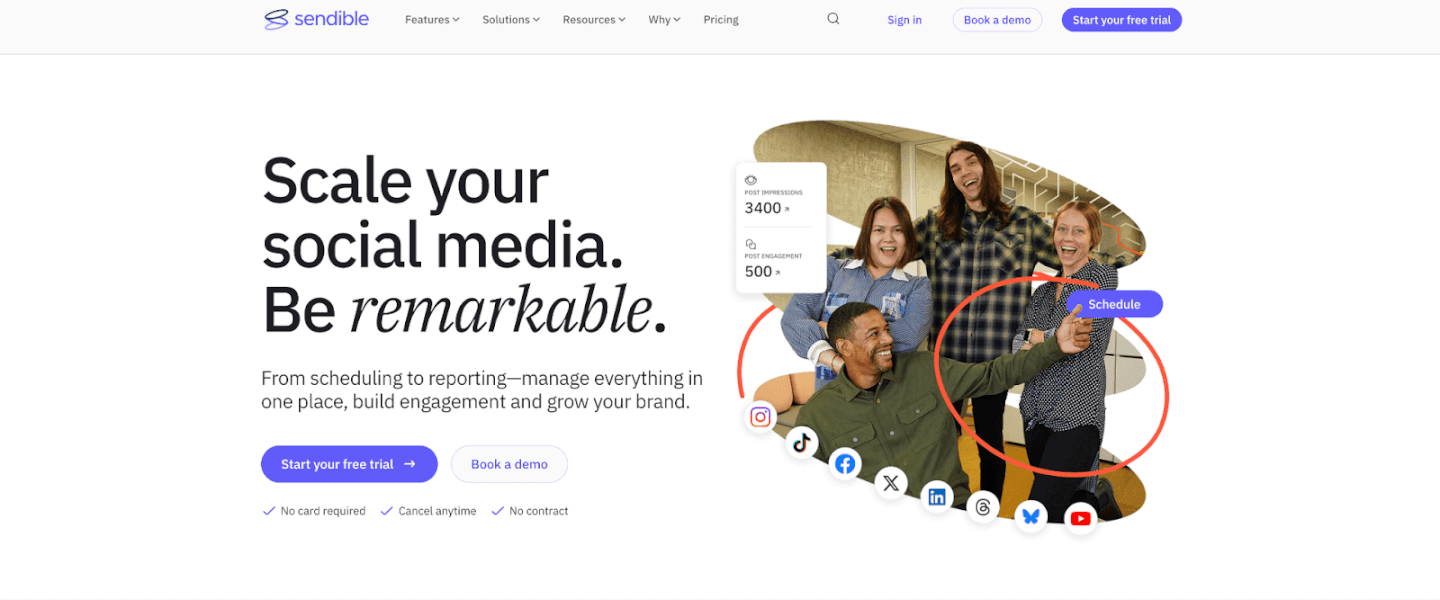Open the search magnifier icon

[x=833, y=19]
